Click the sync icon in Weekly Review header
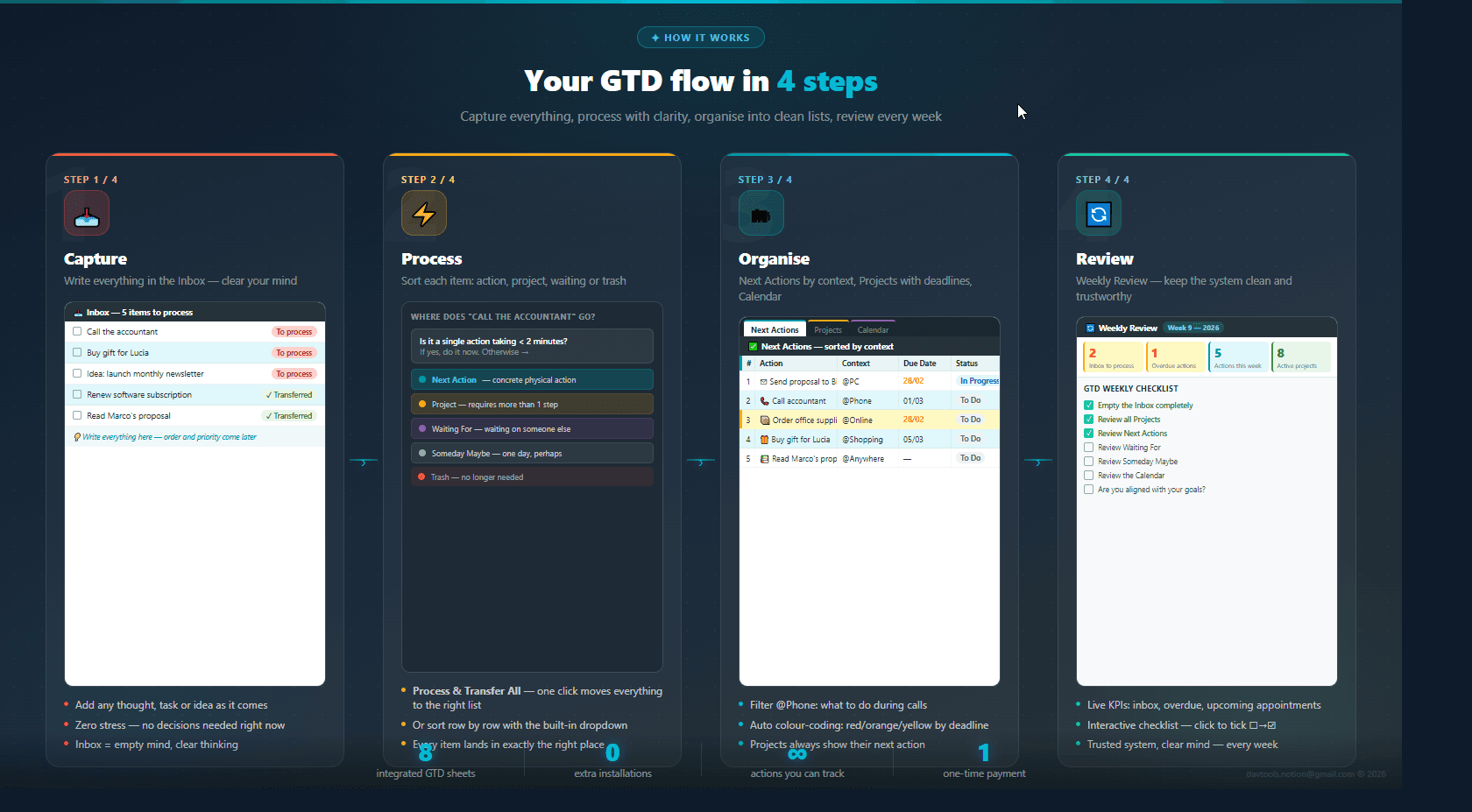Screen dimensions: 1472x812 pyautogui.click(x=1091, y=327)
